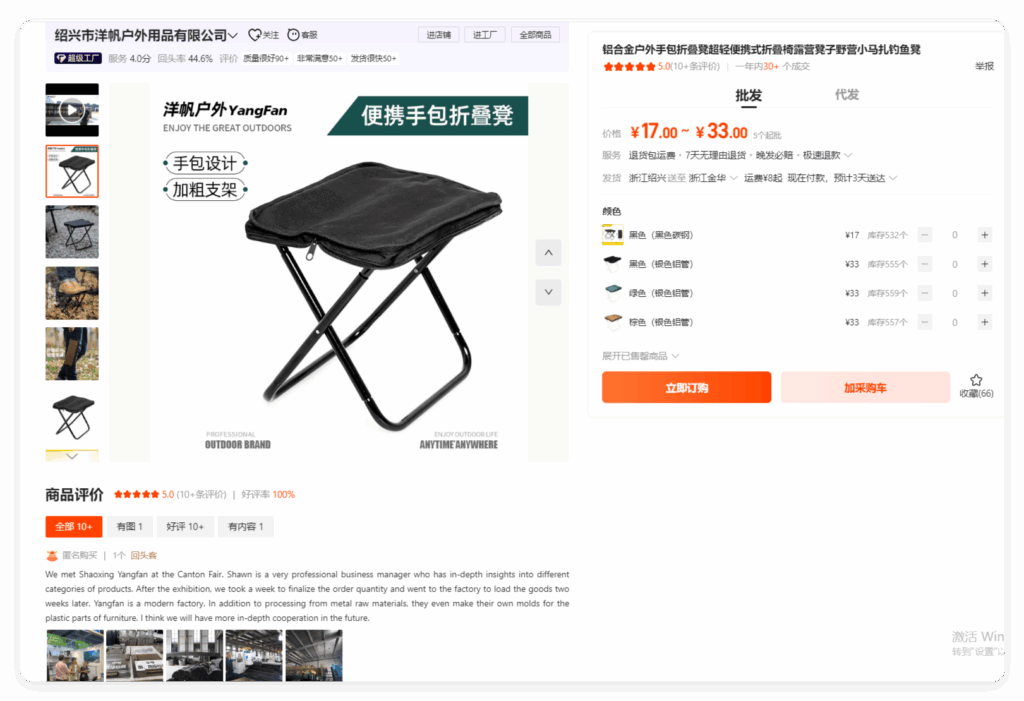This screenshot has height=701, width=1024.
Task: Switch to the 代发 tab
Action: [x=846, y=95]
